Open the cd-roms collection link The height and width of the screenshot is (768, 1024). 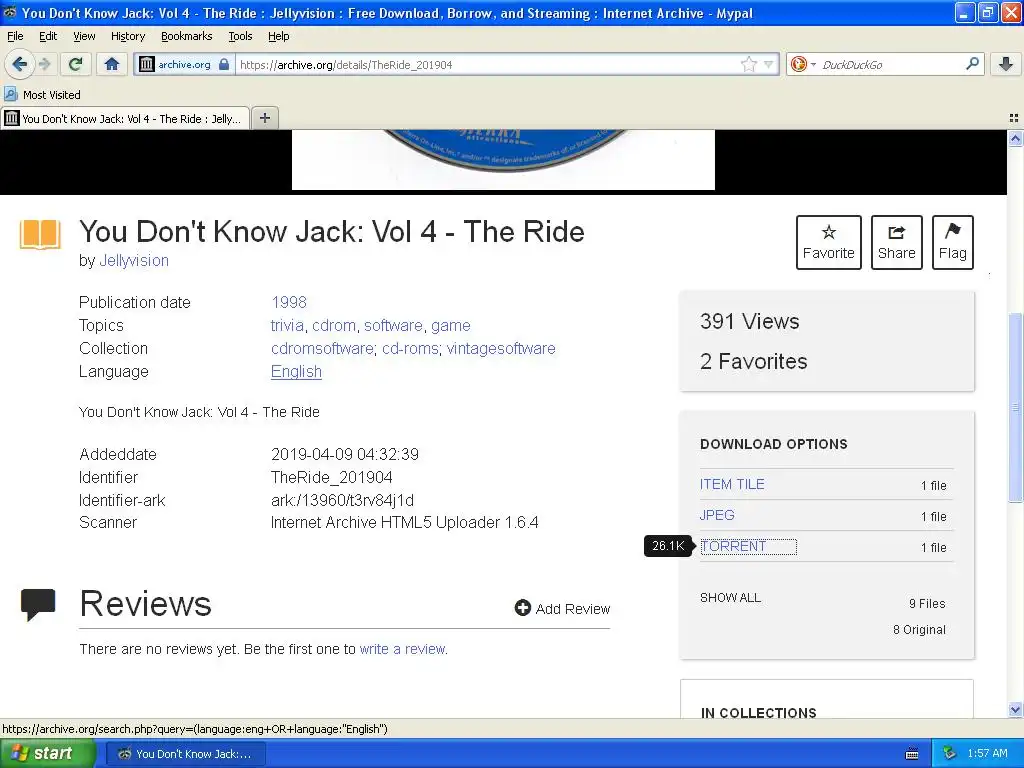click(410, 348)
